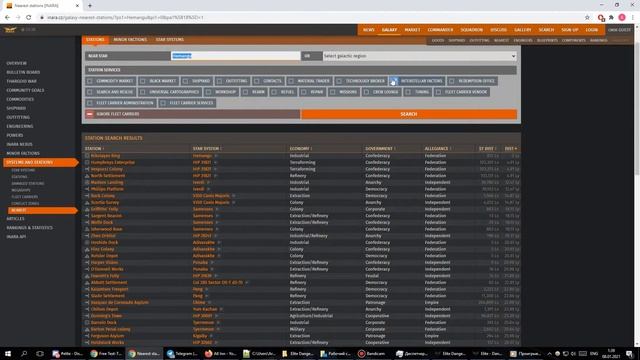Open the notification center icon in system tray
Image resolution: width=640 pixels, height=360 pixels.
629,353
